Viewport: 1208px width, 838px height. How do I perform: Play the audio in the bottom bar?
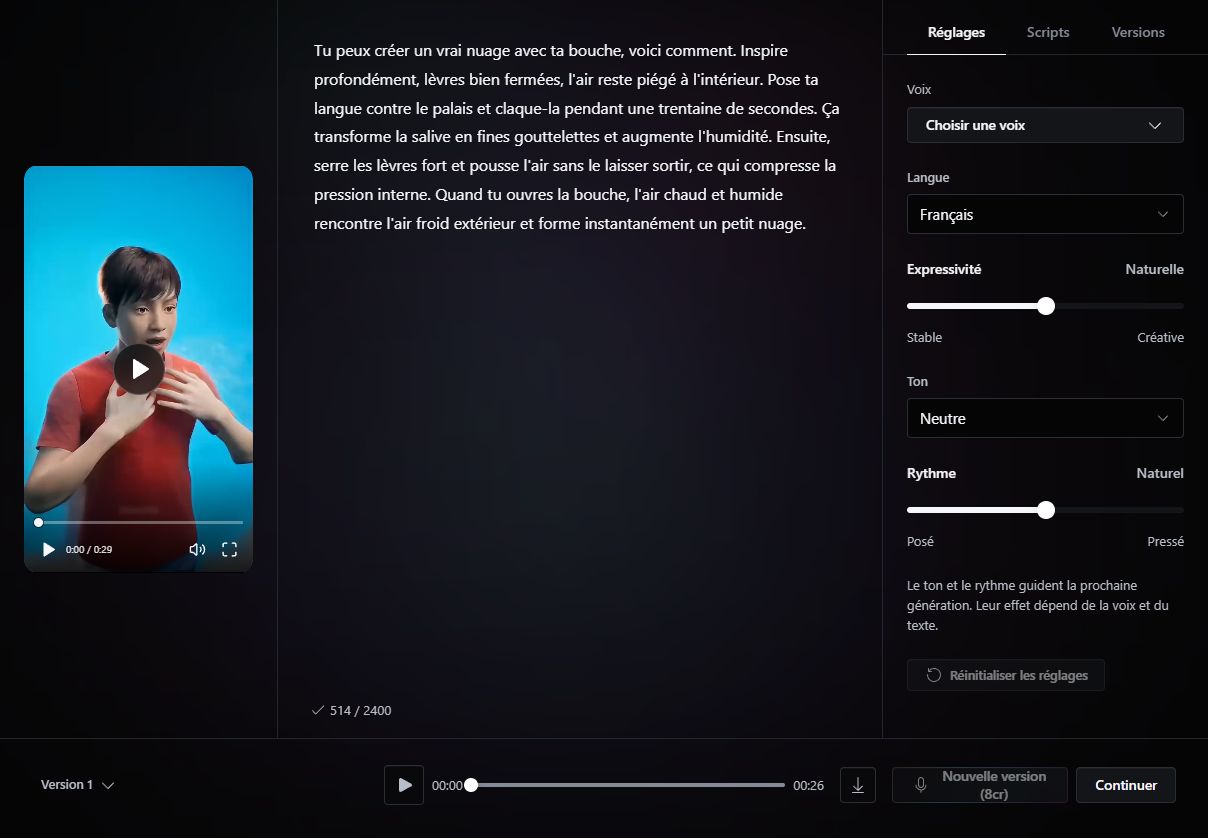[404, 785]
